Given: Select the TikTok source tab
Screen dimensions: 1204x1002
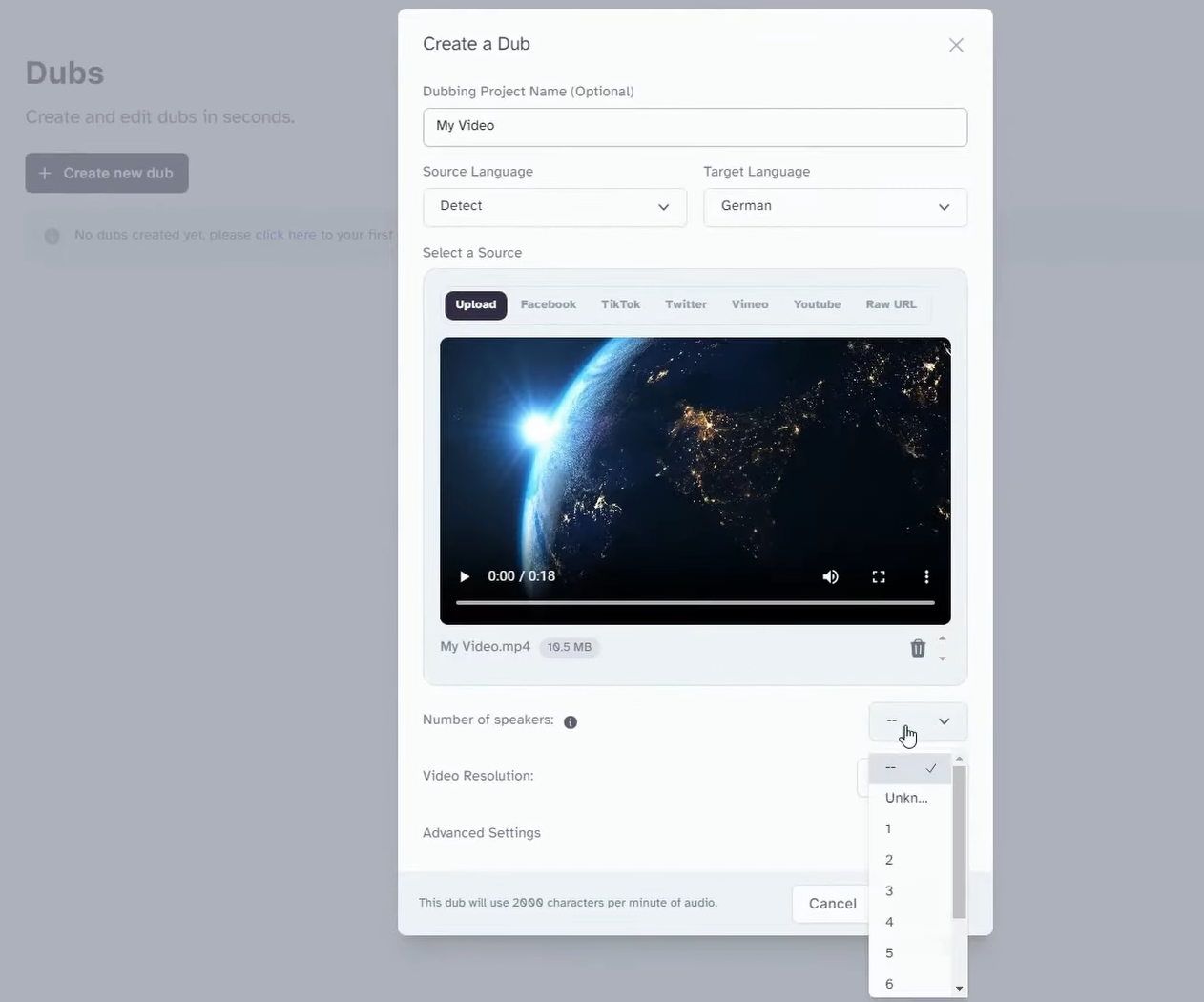Looking at the screenshot, I should 620,304.
